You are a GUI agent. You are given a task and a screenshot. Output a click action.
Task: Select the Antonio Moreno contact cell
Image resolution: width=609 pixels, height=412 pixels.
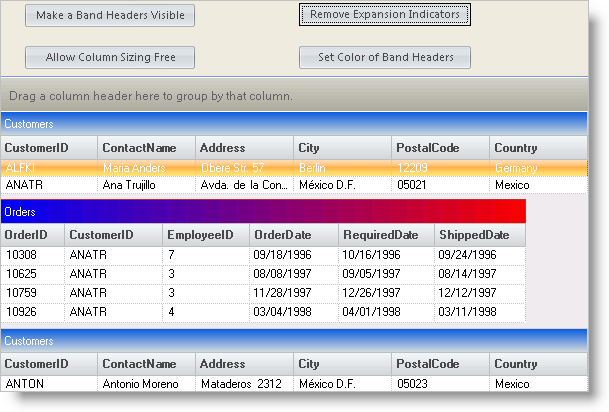tap(145, 383)
